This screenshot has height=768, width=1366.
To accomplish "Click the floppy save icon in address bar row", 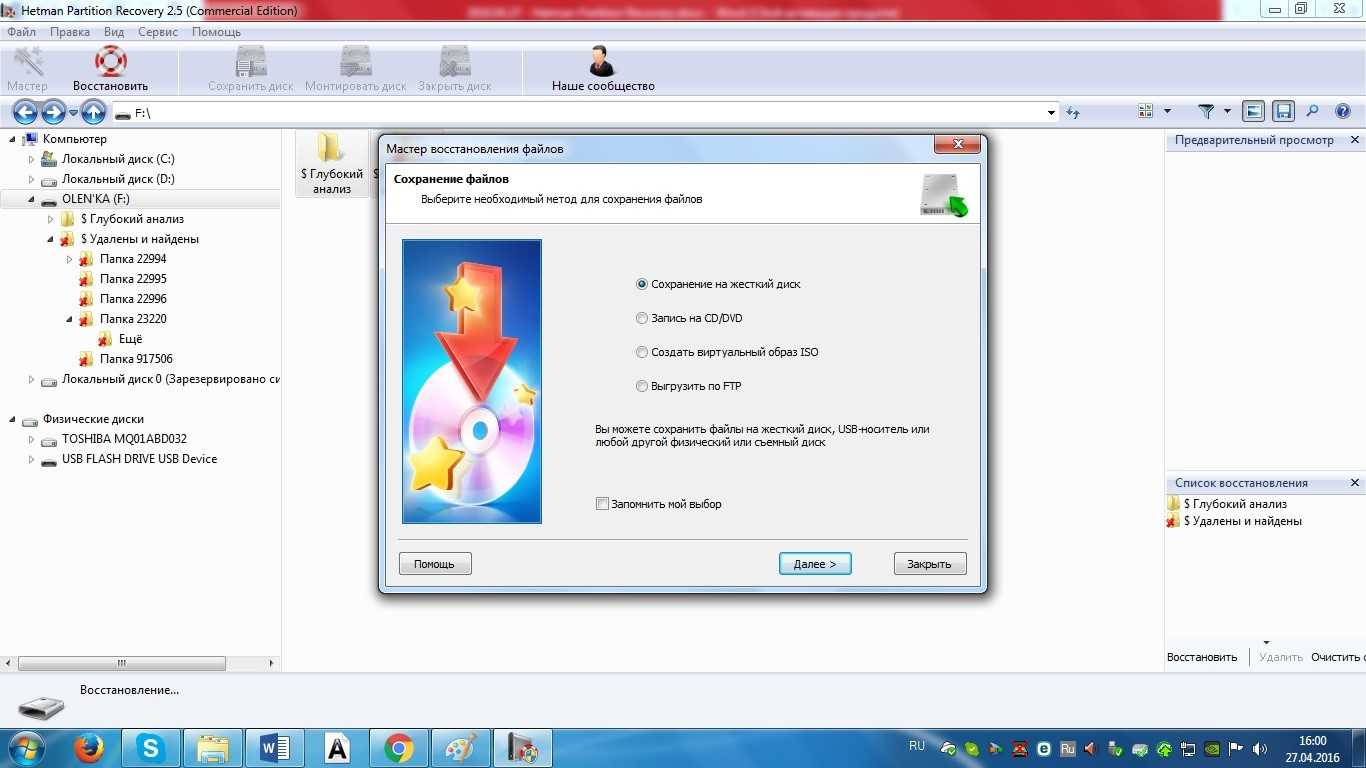I will tap(1284, 112).
